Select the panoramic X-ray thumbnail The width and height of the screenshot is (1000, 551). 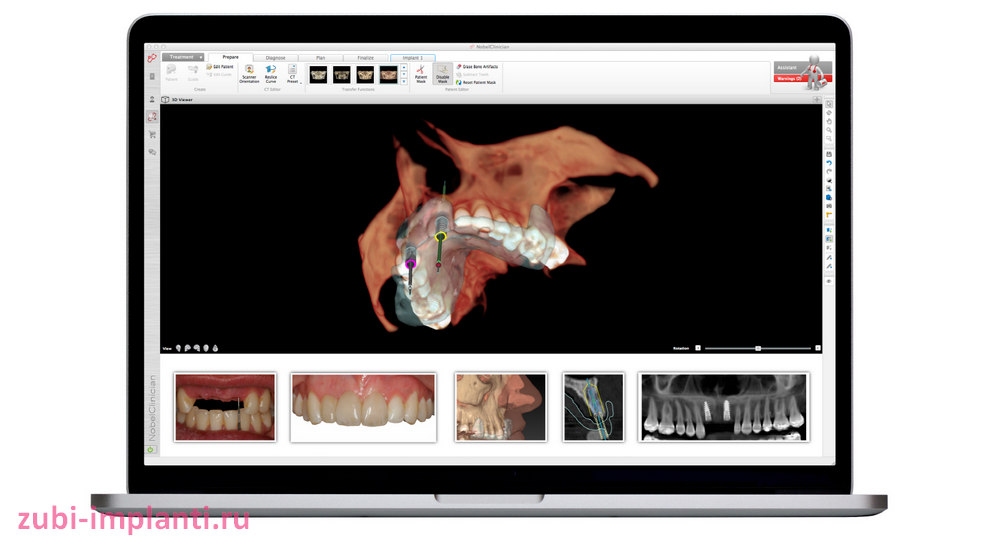coord(722,407)
